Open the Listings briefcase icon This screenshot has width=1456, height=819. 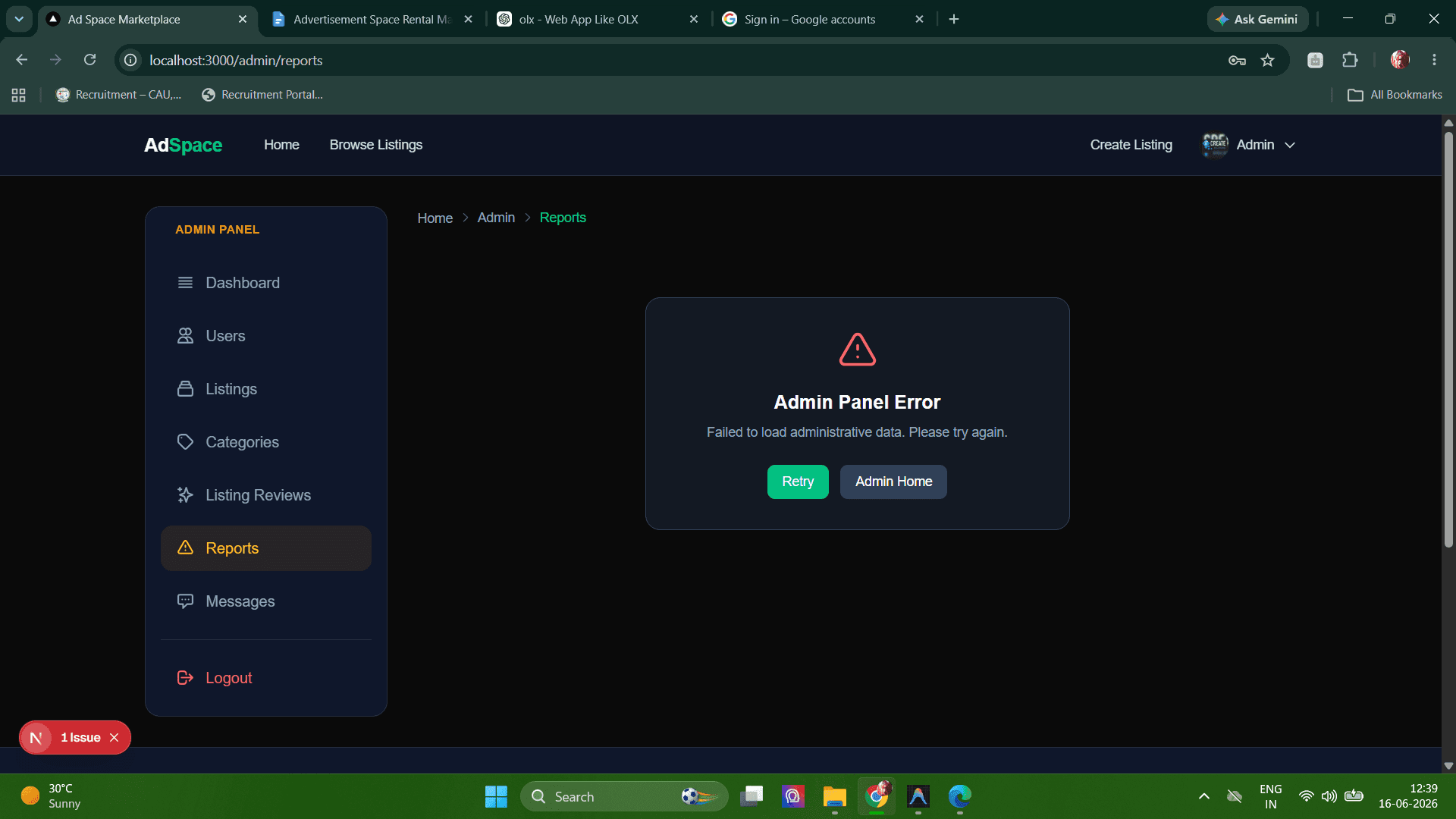click(x=185, y=389)
